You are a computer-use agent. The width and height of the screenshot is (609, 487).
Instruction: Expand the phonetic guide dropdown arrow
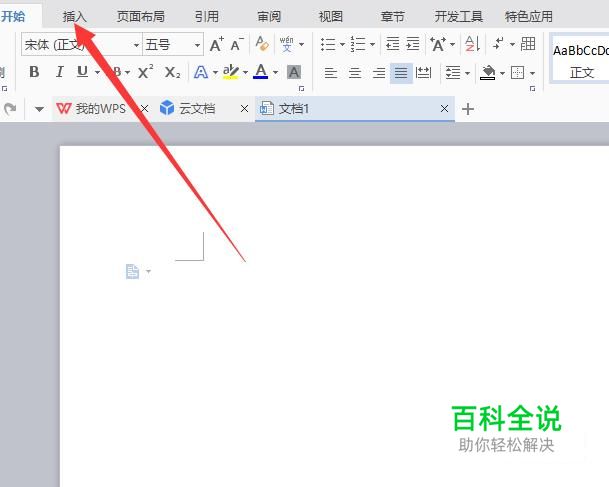tap(302, 44)
